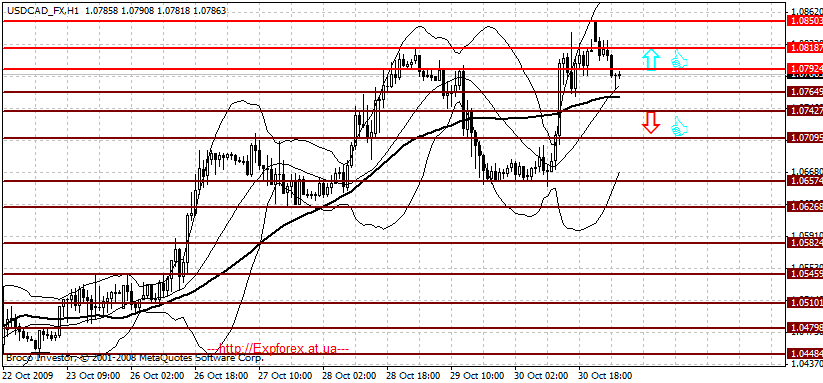
Task: Open the Expforex.at.ua link
Action: point(278,348)
